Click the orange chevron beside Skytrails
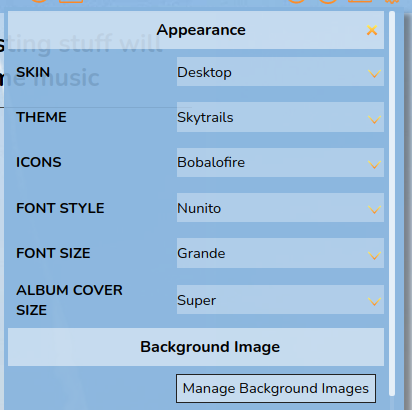Screen dimensions: 412x410 click(374, 119)
